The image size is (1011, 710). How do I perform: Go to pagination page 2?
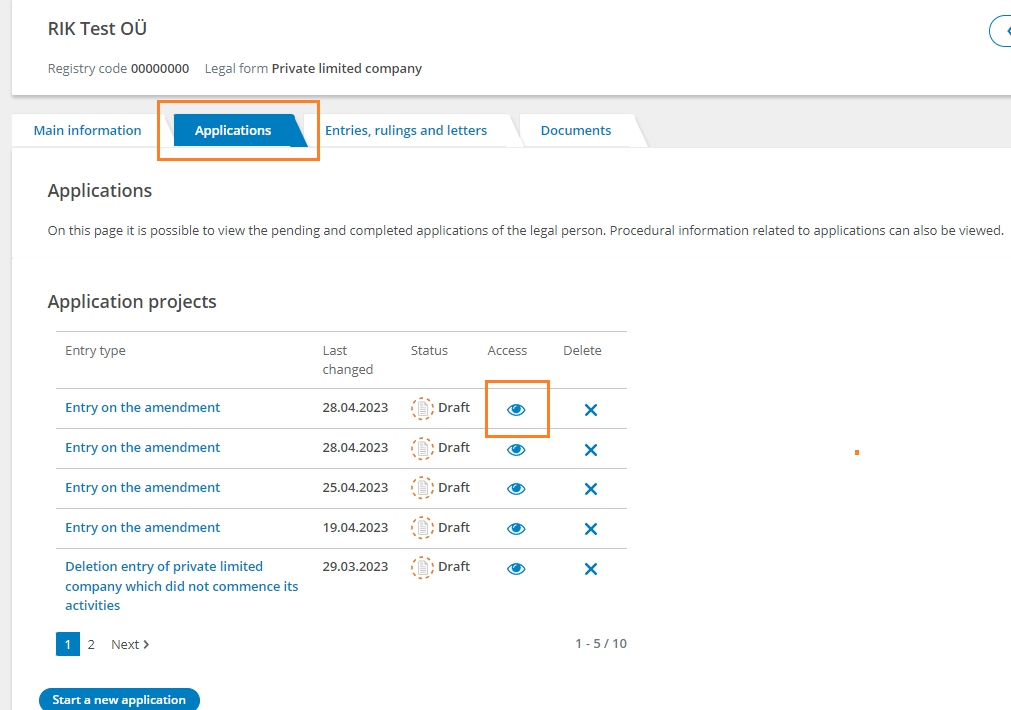(91, 644)
